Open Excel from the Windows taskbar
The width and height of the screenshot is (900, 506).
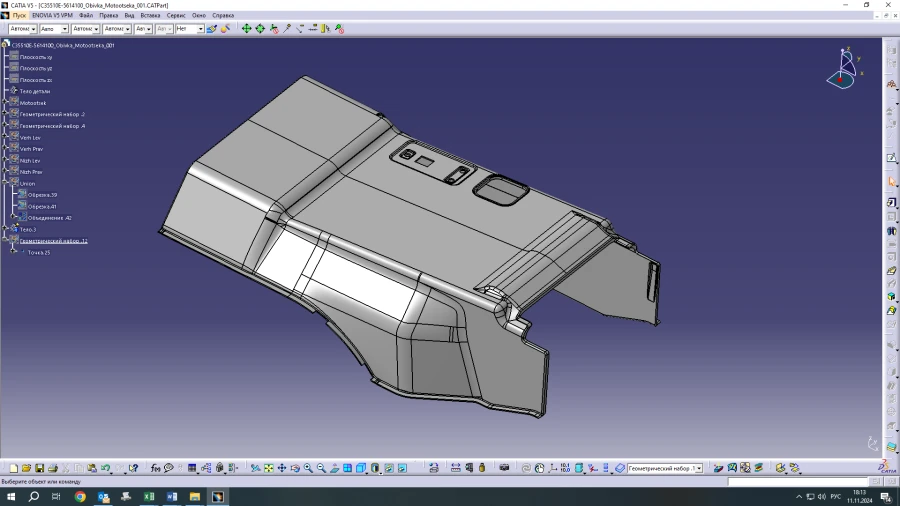click(148, 496)
